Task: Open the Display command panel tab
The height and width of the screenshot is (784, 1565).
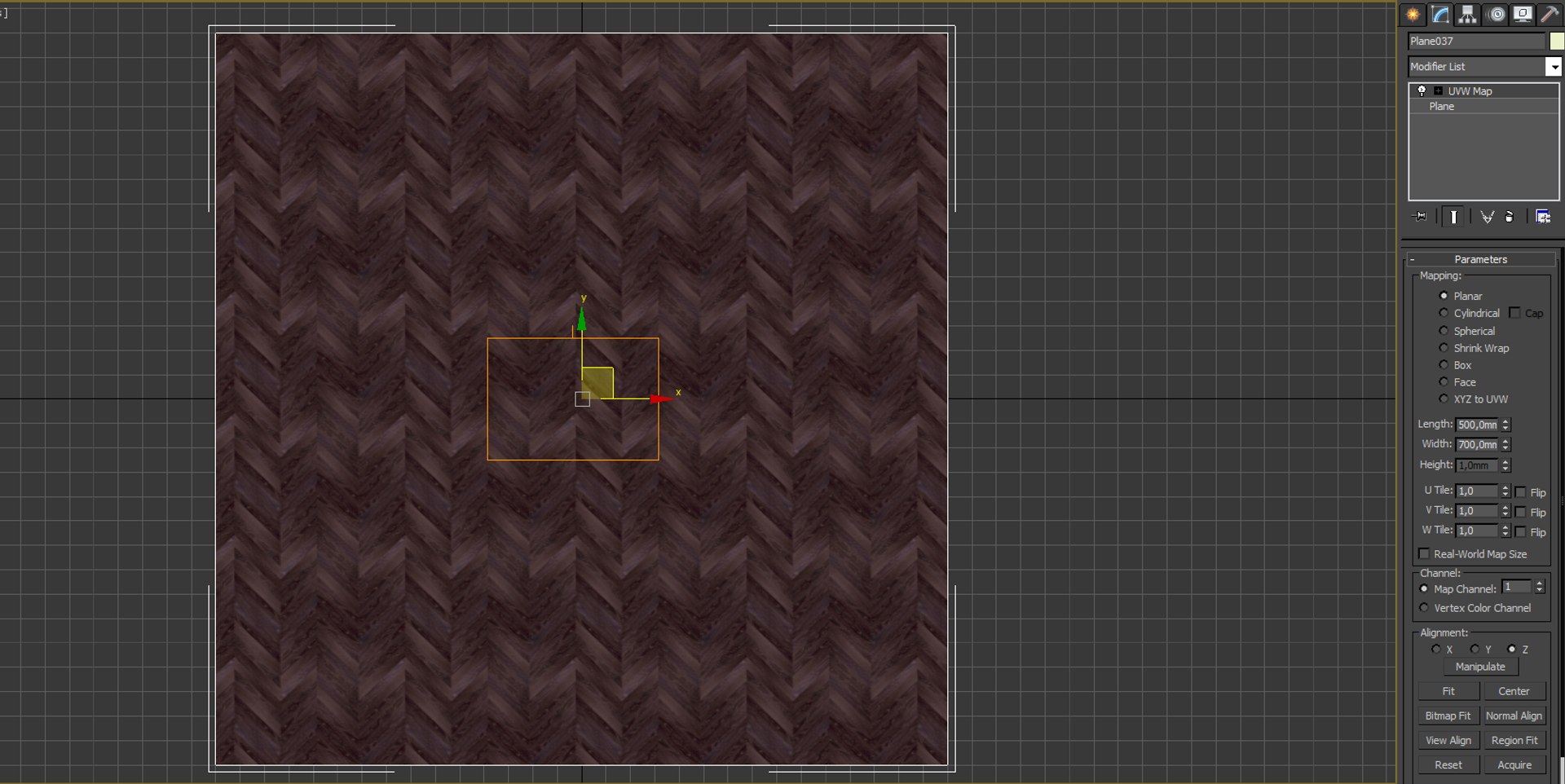Action: [x=1522, y=14]
